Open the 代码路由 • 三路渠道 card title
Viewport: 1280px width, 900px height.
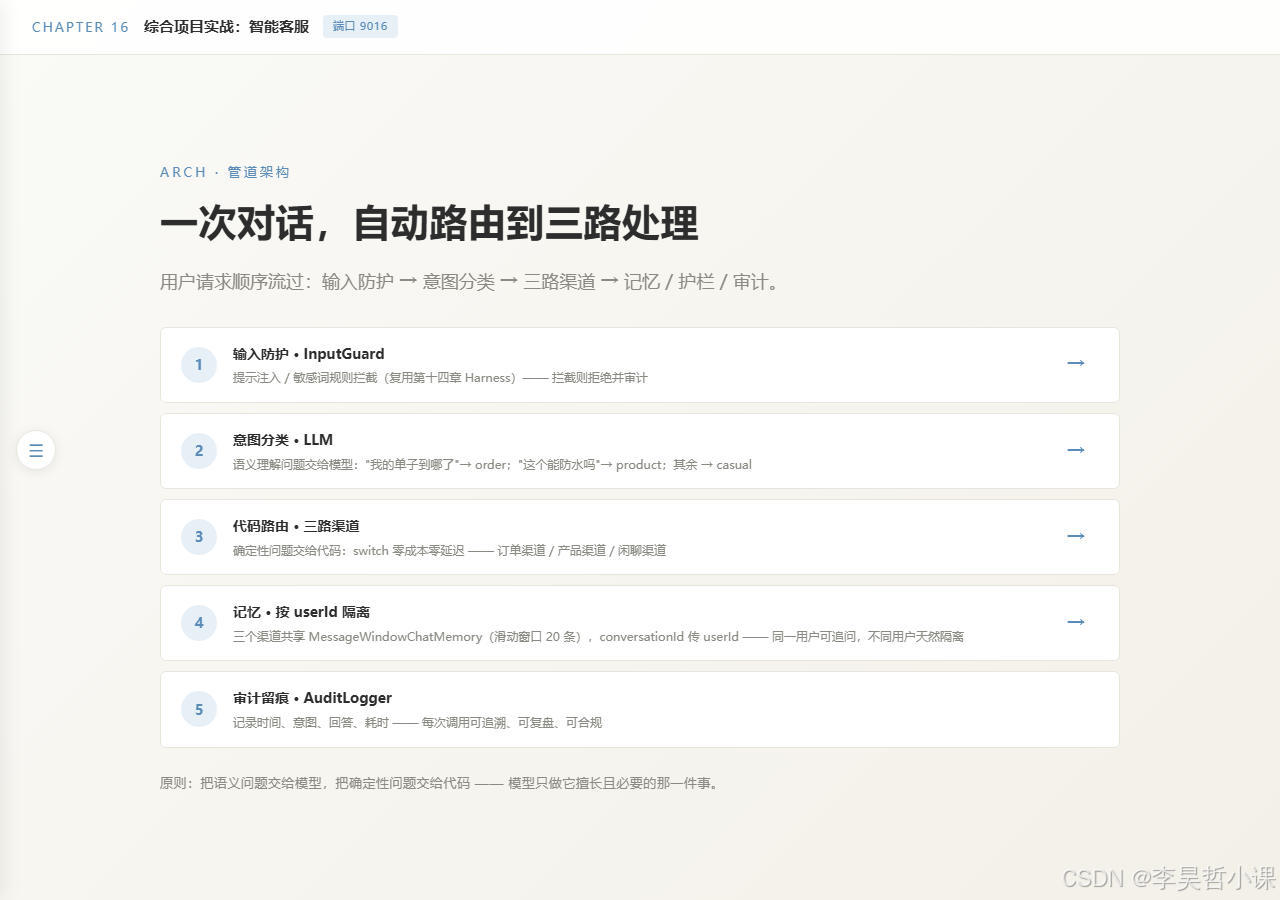(x=296, y=526)
